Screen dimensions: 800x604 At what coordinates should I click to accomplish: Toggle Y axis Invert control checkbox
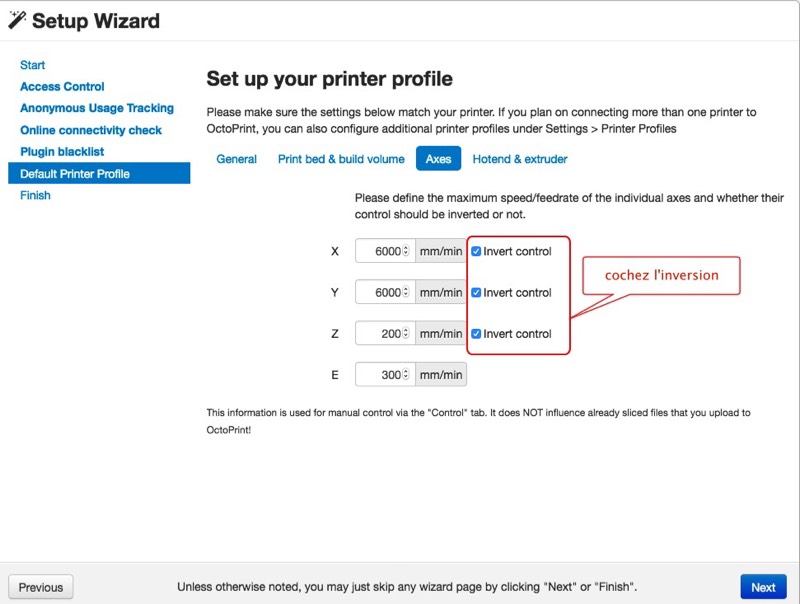476,293
